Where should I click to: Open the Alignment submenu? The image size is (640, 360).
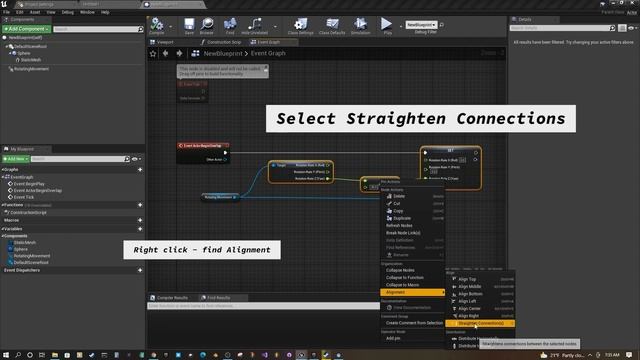413,292
